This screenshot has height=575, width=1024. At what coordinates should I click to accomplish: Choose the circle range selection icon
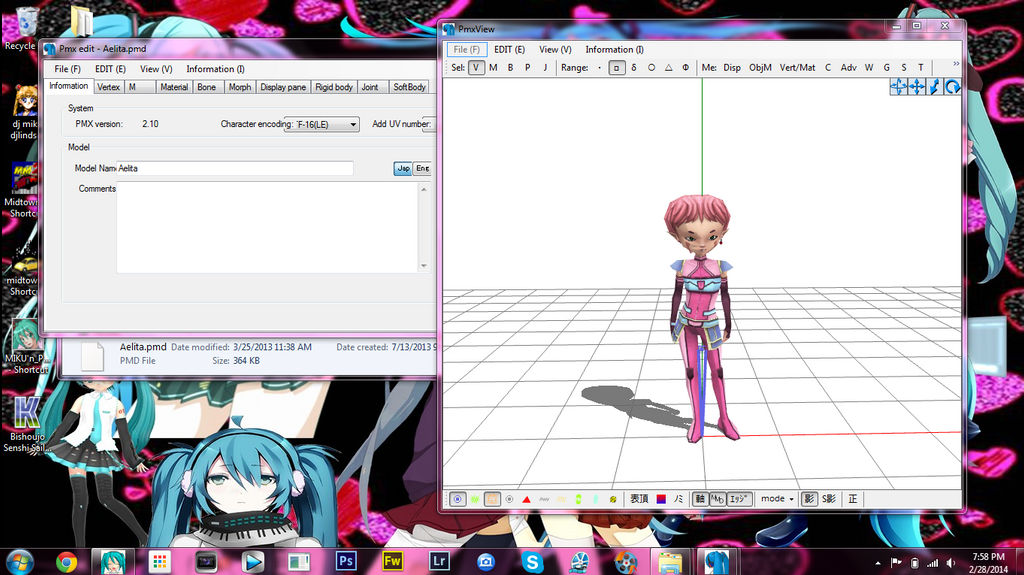[x=651, y=67]
